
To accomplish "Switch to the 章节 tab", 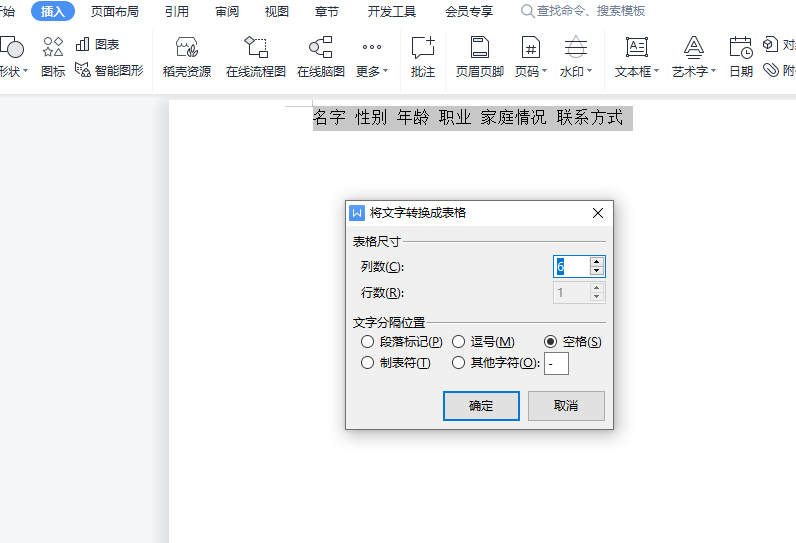I will tap(326, 11).
